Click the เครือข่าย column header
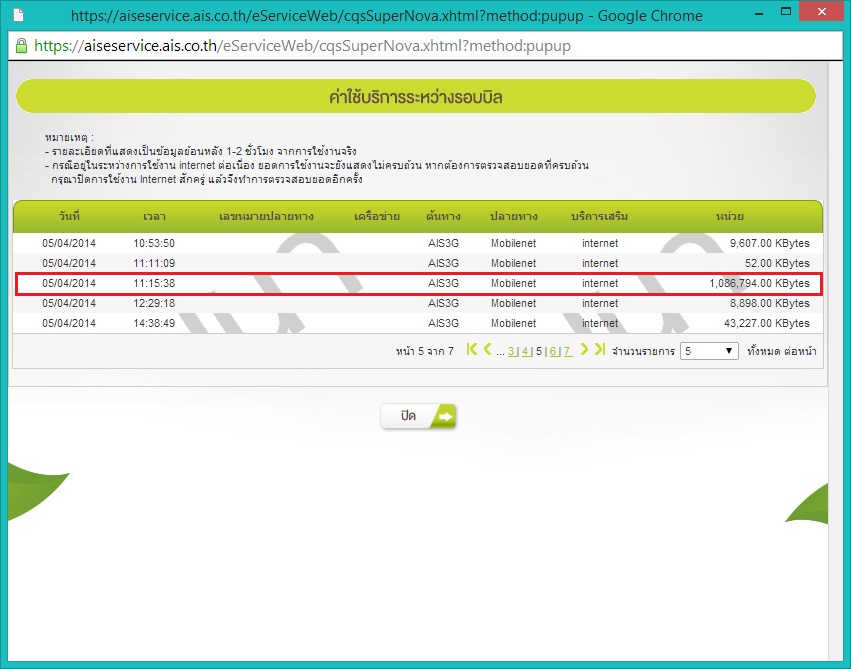The width and height of the screenshot is (851, 669). point(377,216)
